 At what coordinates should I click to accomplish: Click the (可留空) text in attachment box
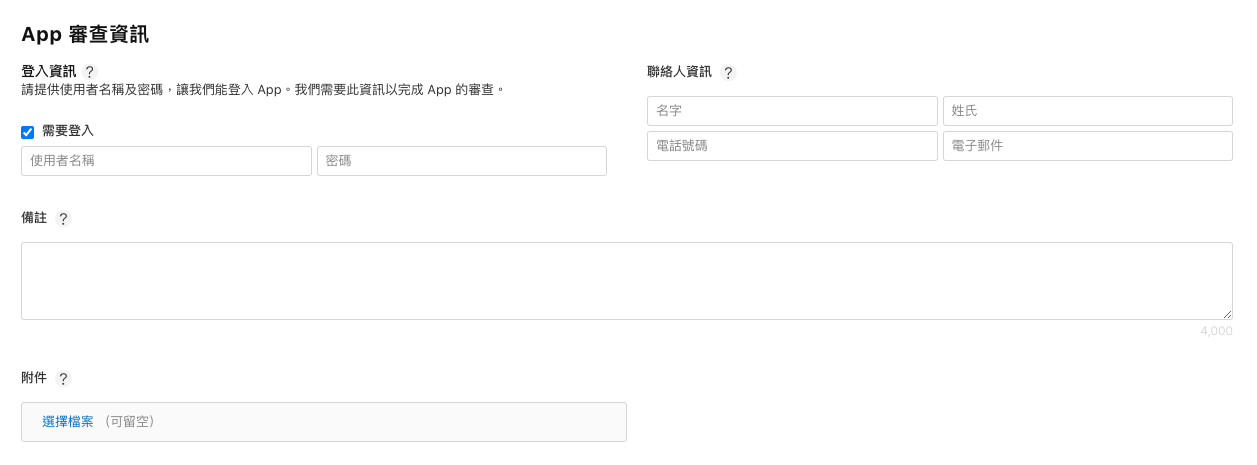[129, 422]
